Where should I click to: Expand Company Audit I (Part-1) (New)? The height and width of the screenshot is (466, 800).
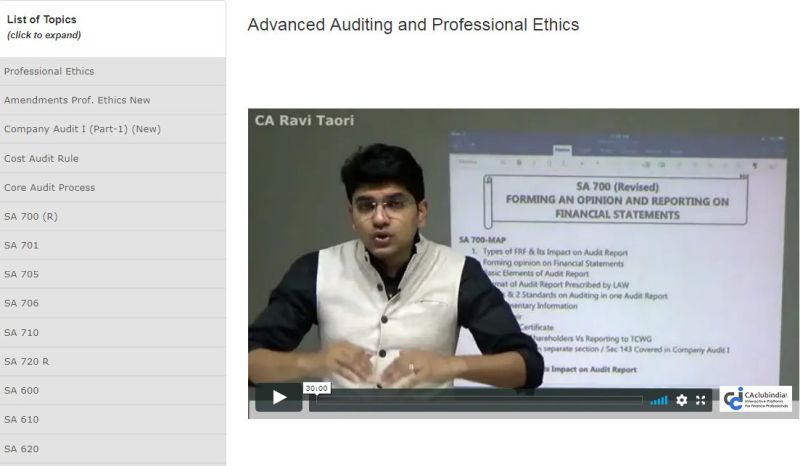point(113,130)
